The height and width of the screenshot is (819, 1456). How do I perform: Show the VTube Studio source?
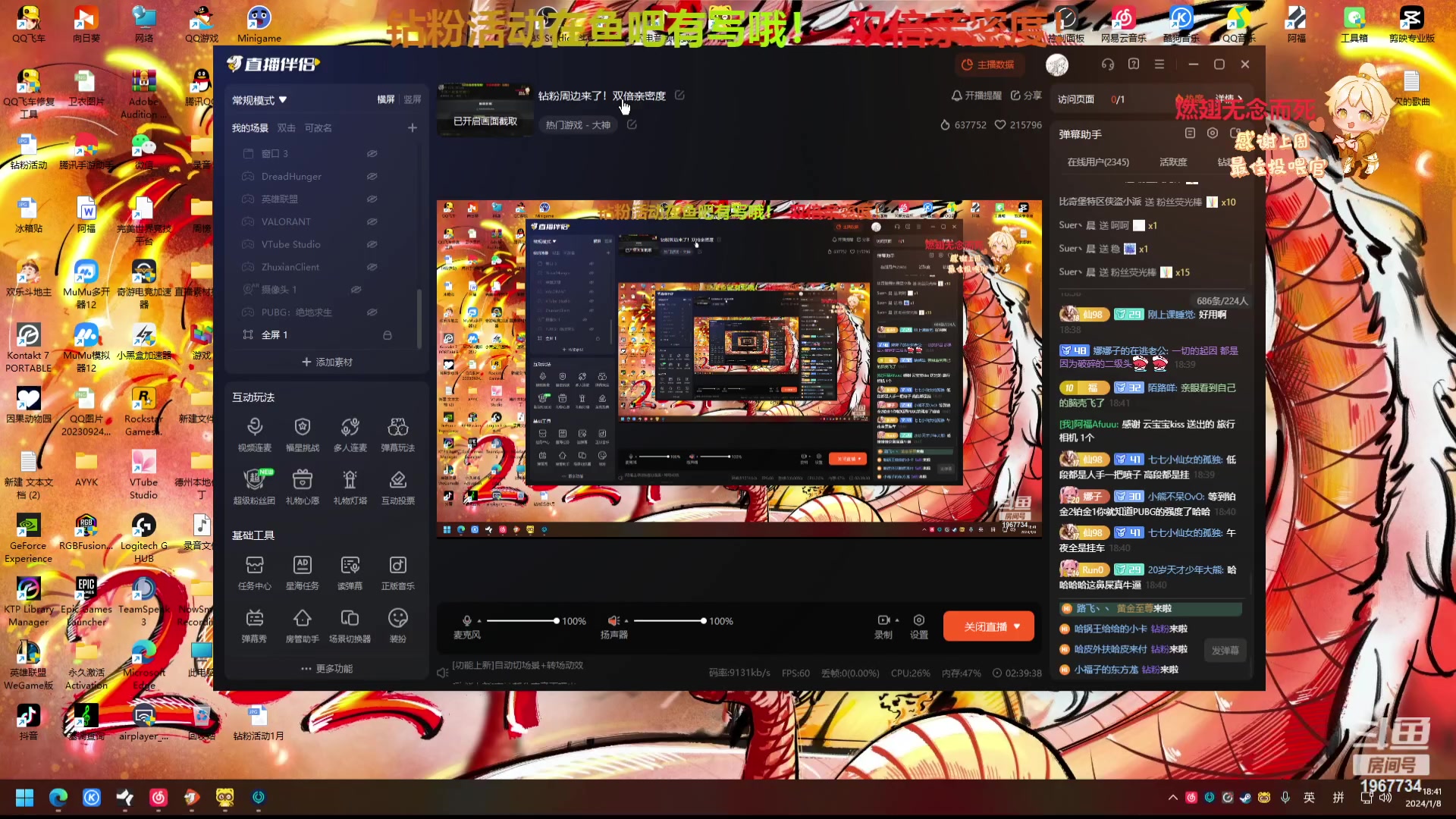coord(372,245)
